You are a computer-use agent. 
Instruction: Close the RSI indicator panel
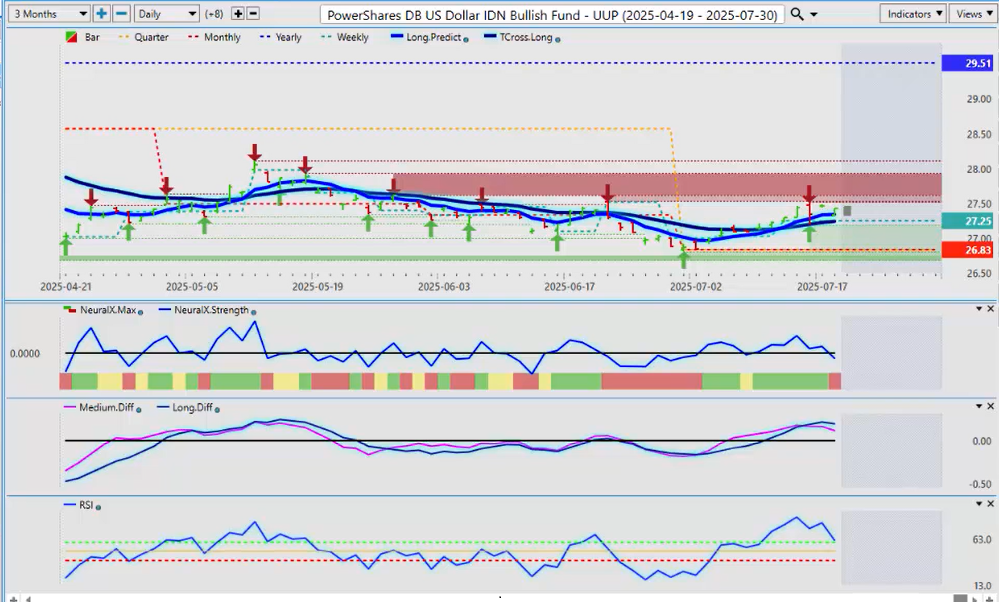990,503
